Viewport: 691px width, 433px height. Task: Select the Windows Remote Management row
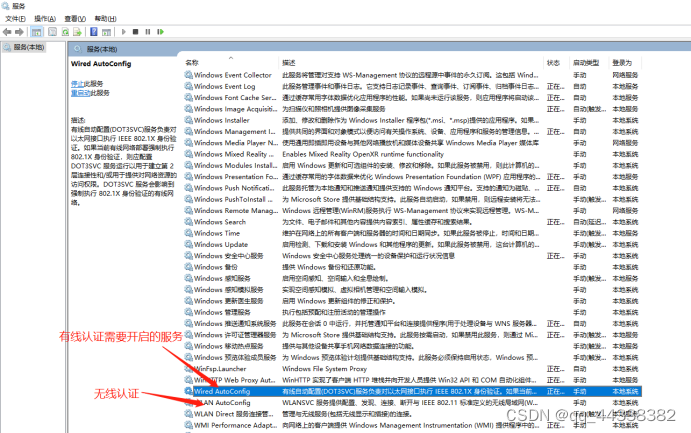coord(412,211)
